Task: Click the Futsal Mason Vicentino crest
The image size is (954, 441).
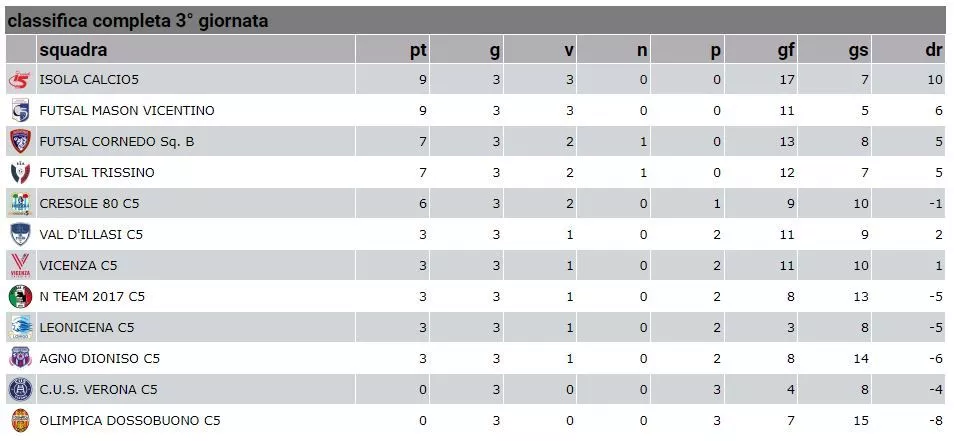Action: coord(19,111)
